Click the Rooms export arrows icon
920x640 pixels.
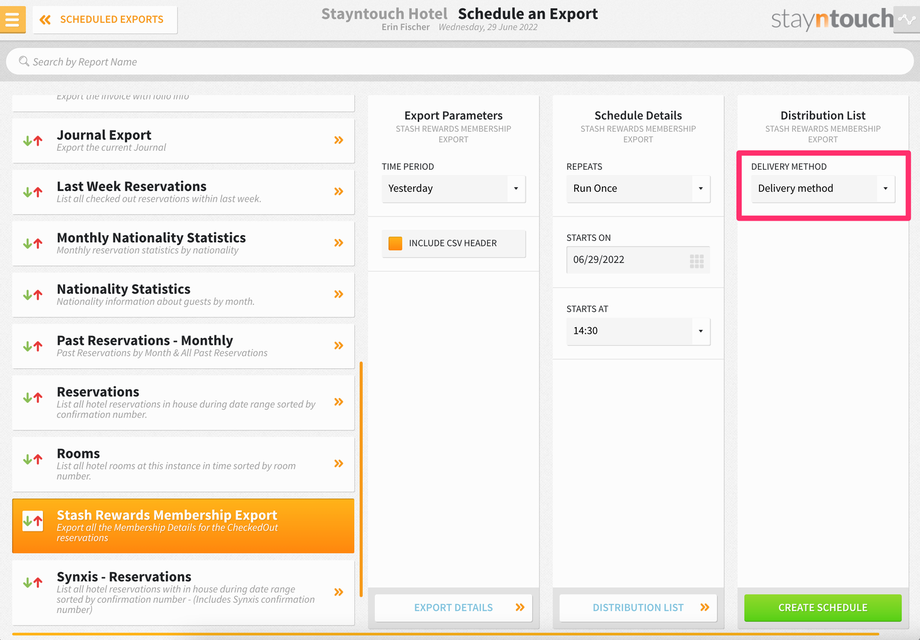tap(33, 459)
